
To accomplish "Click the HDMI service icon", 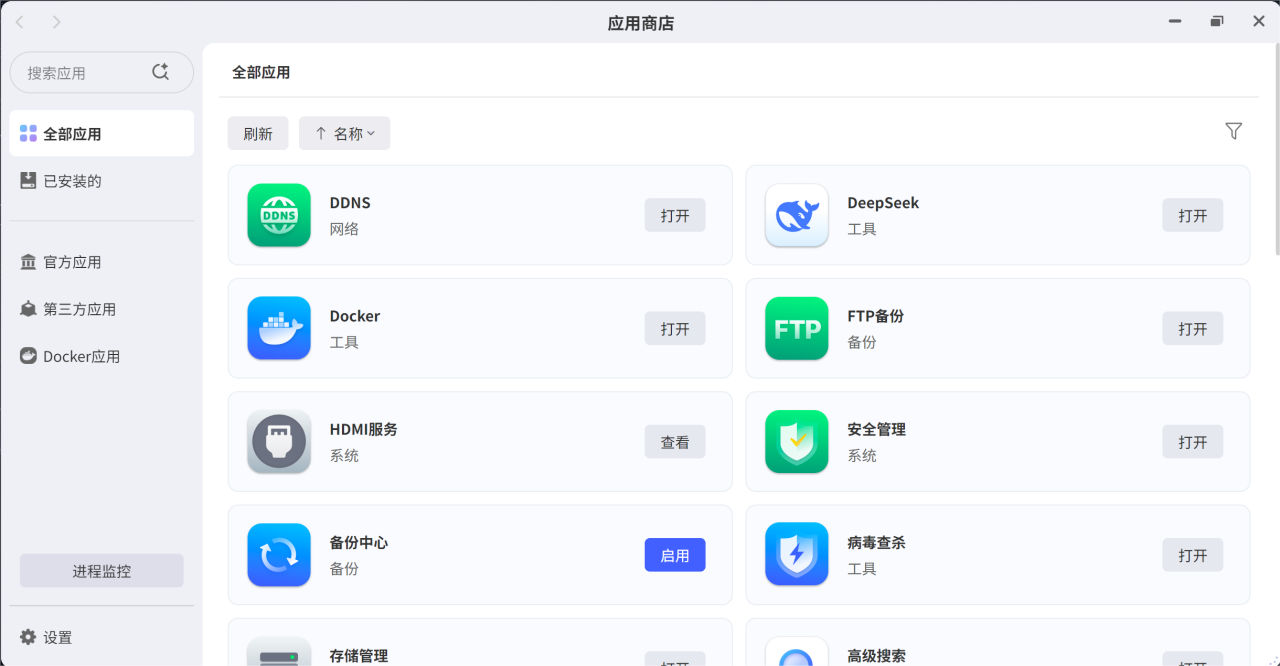I will [279, 441].
